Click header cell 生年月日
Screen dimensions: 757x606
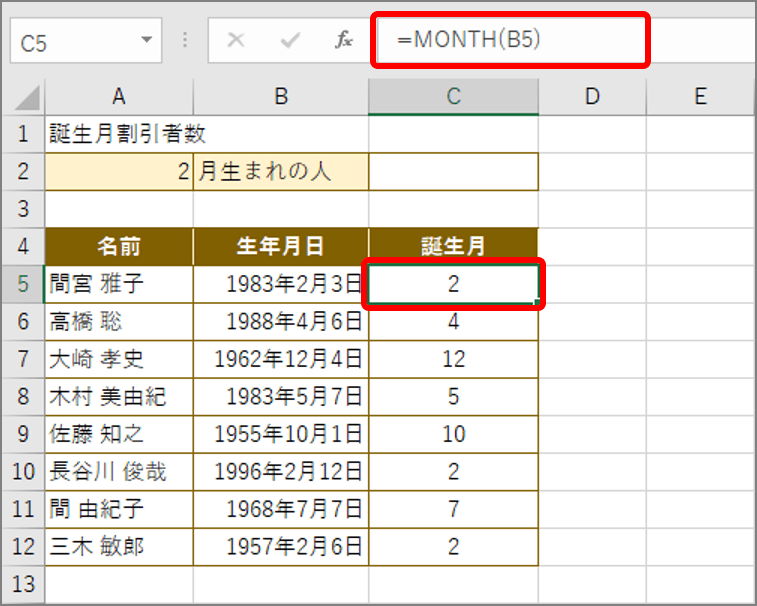(281, 247)
